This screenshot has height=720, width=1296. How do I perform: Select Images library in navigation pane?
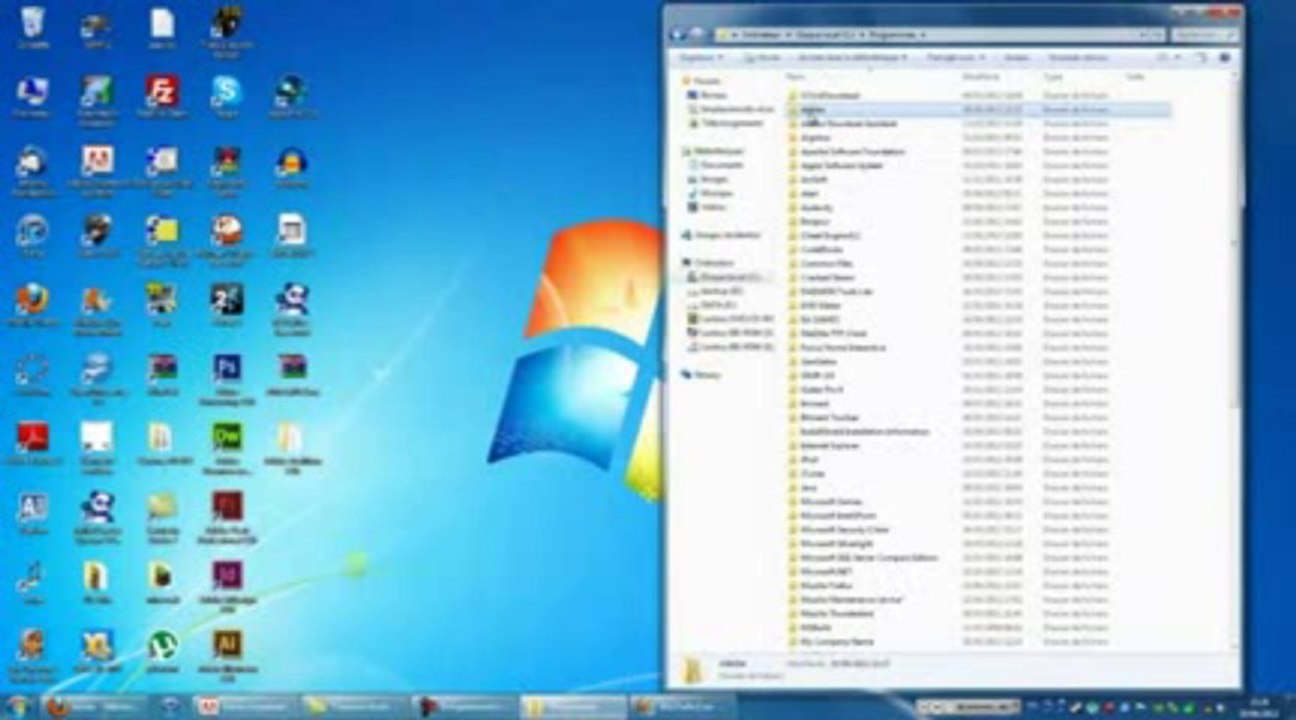click(x=708, y=178)
